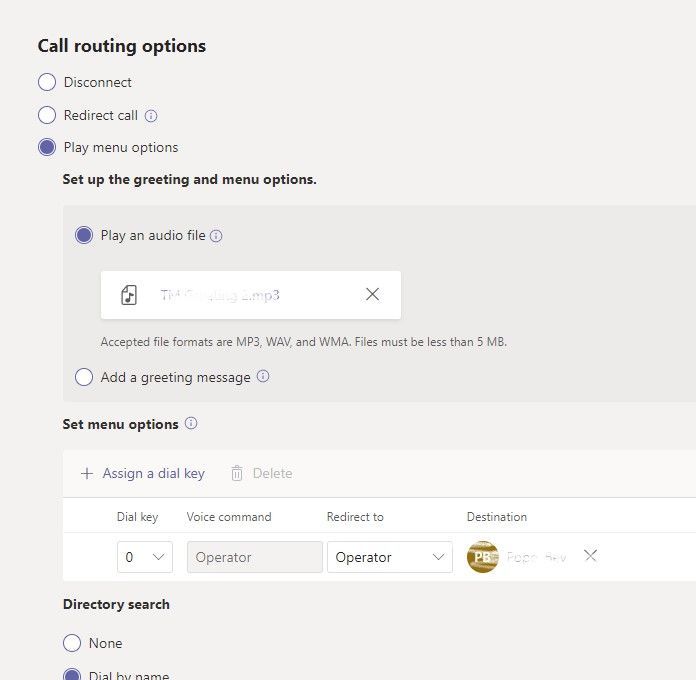This screenshot has height=680, width=696.
Task: Open the info tooltip beside Redirect call
Action: (x=151, y=116)
